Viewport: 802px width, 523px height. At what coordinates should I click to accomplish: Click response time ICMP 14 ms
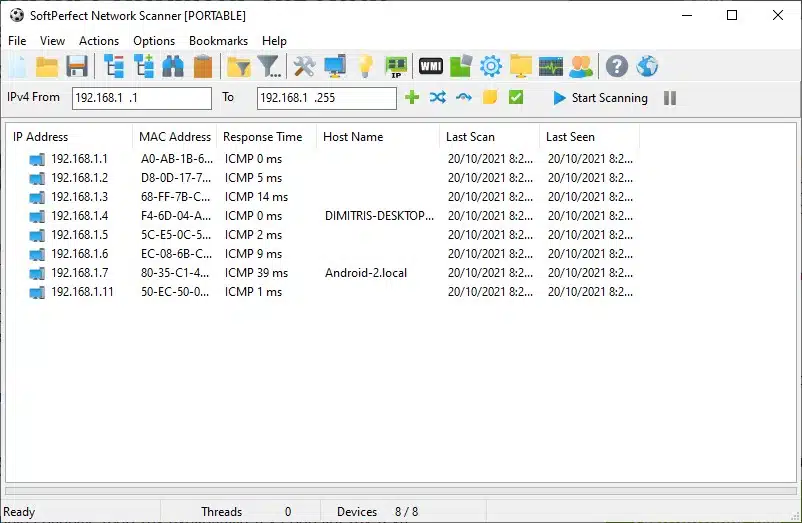click(256, 197)
